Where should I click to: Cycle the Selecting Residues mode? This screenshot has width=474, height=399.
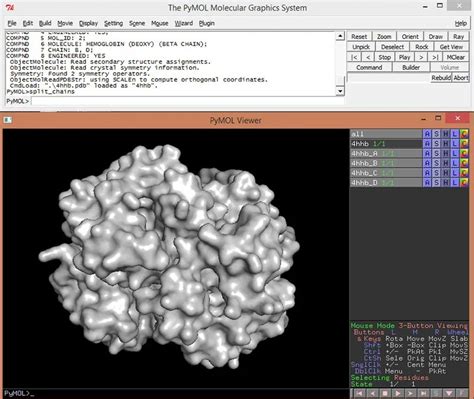[389, 377]
